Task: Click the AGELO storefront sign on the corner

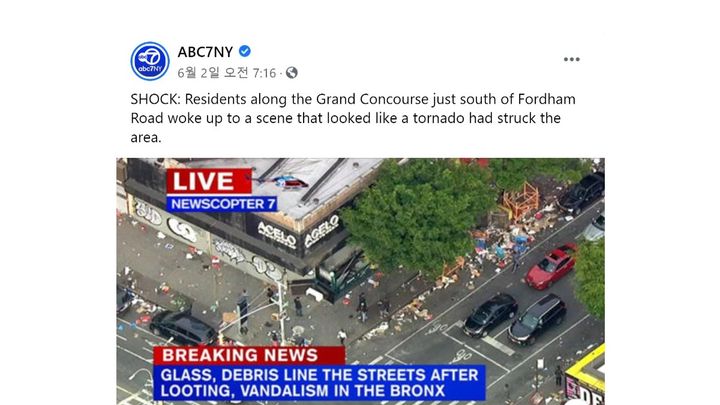Action: pos(298,233)
